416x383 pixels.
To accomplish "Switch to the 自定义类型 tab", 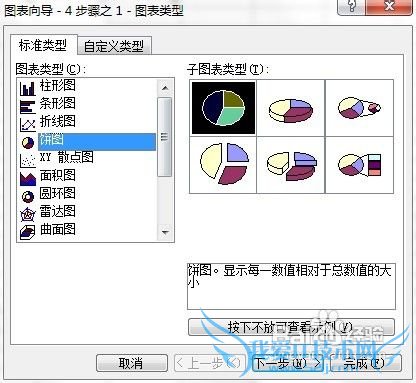I will point(114,46).
